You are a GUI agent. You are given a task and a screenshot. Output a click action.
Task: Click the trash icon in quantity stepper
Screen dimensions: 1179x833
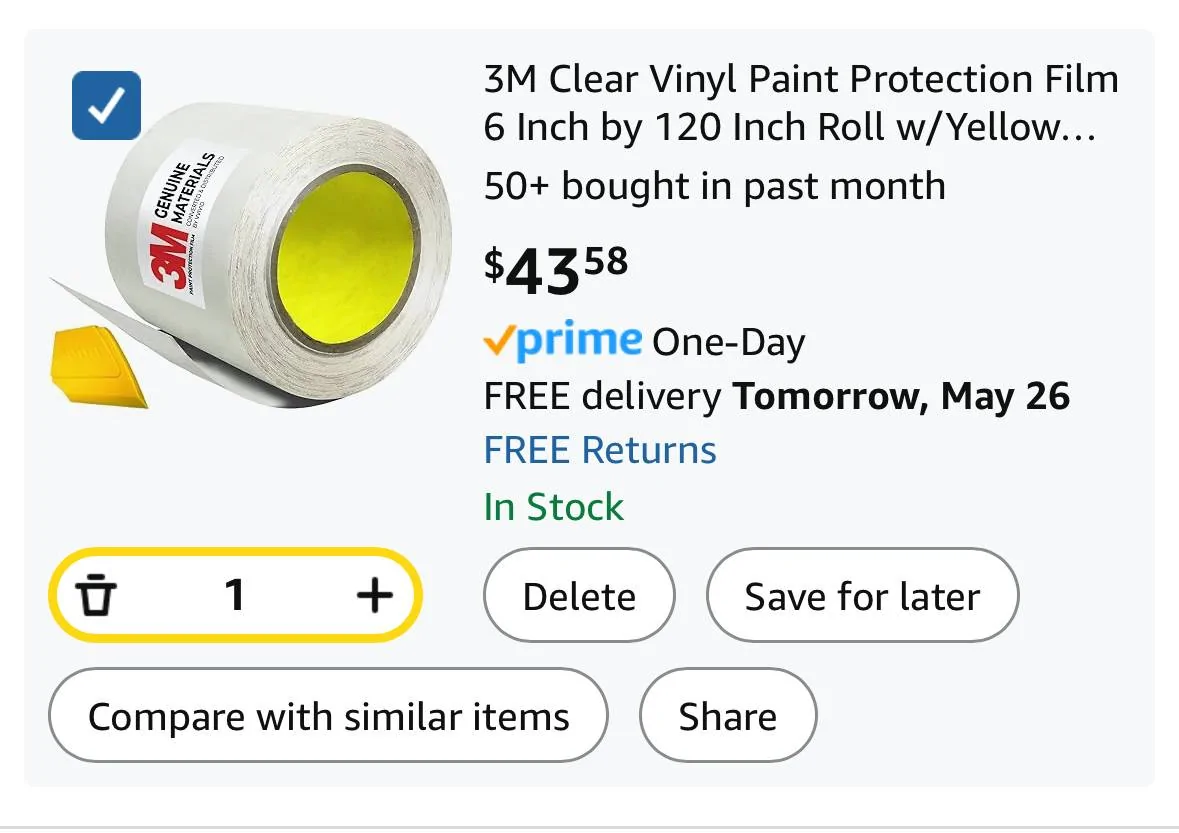coord(96,596)
